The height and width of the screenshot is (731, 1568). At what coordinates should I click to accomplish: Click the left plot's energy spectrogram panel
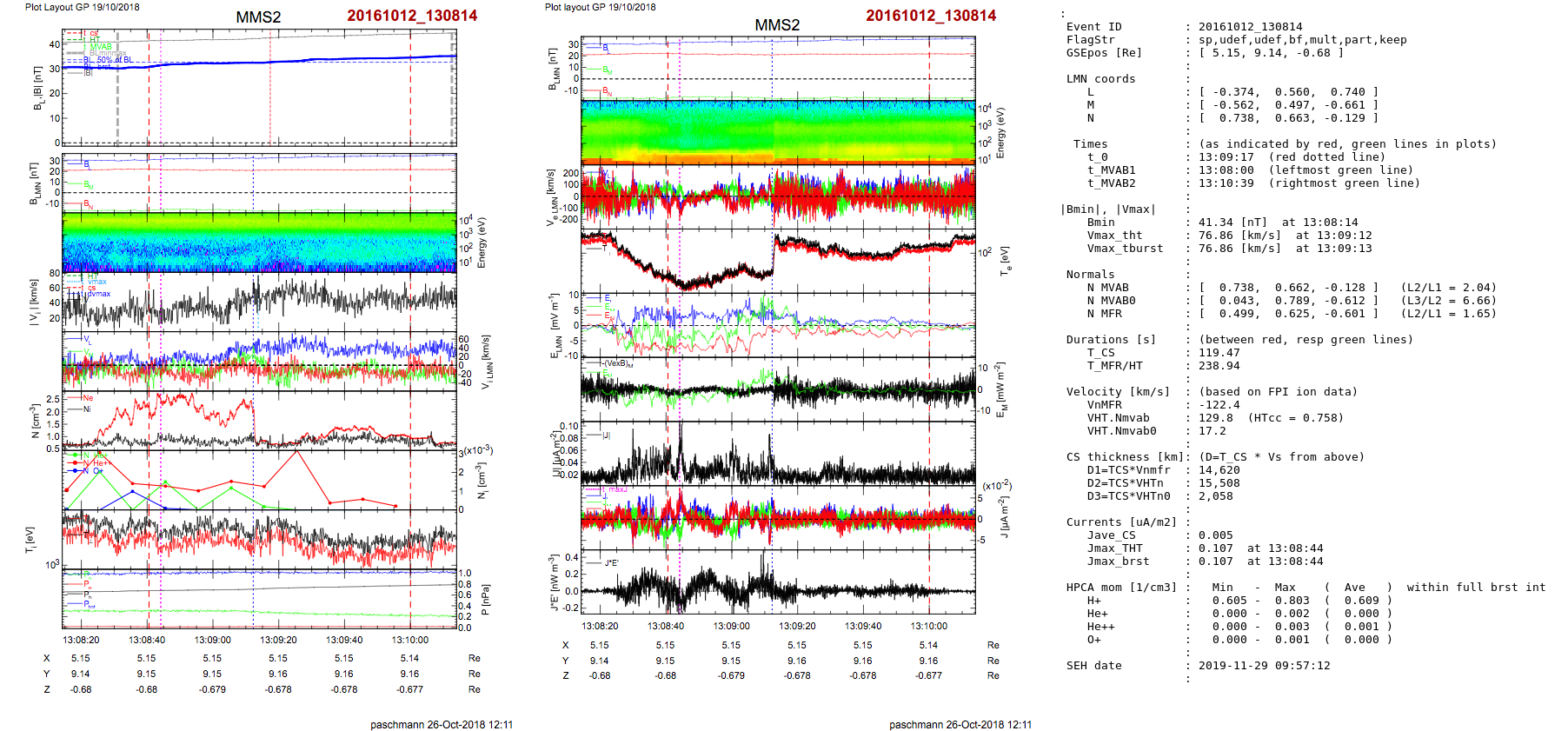tap(259, 242)
